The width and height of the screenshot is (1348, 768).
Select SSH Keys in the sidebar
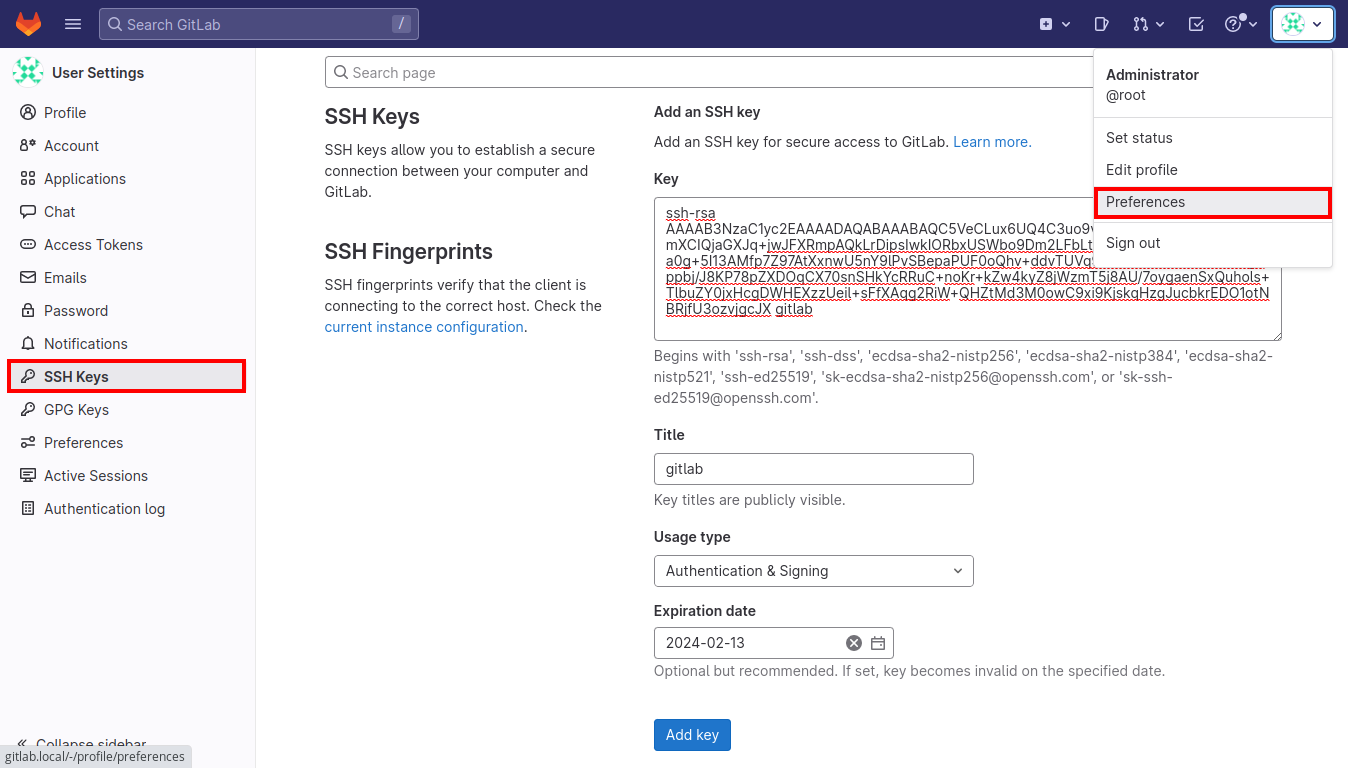click(x=127, y=377)
